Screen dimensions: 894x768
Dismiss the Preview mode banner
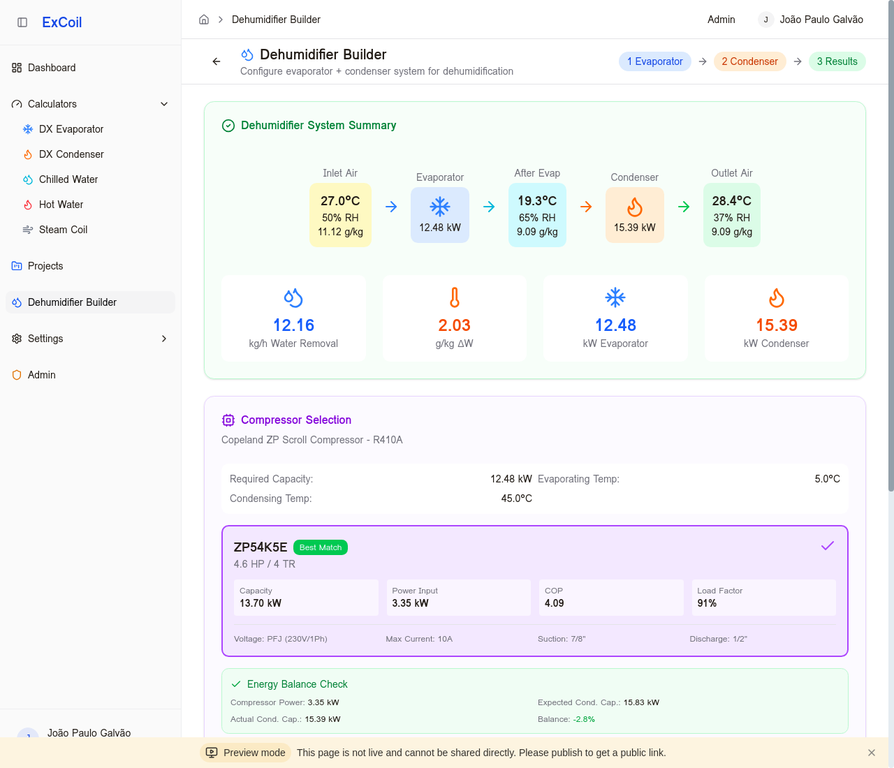coord(871,753)
